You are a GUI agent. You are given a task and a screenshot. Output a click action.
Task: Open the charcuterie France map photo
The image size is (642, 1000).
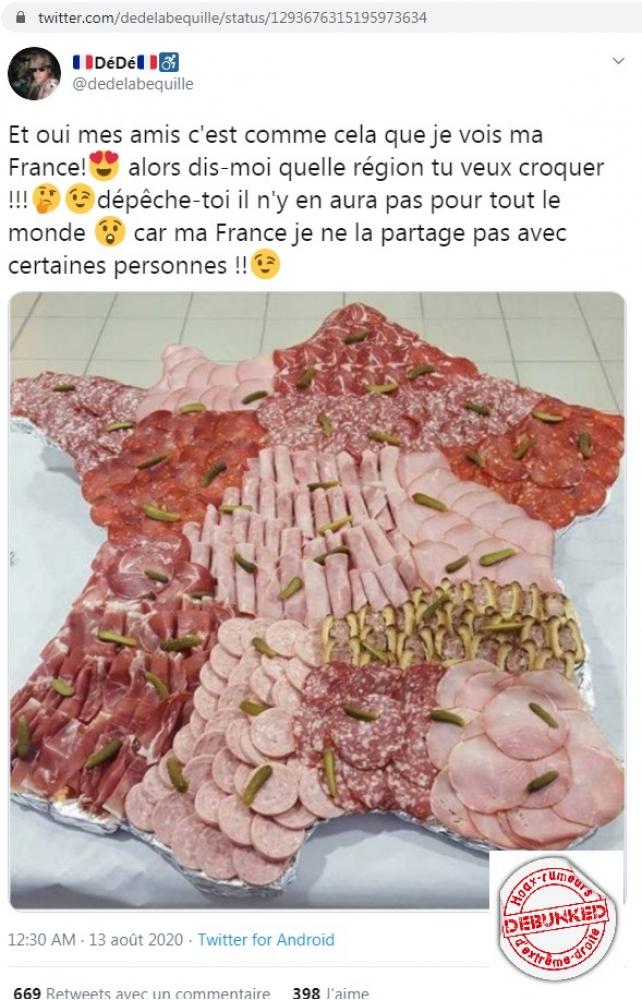317,599
